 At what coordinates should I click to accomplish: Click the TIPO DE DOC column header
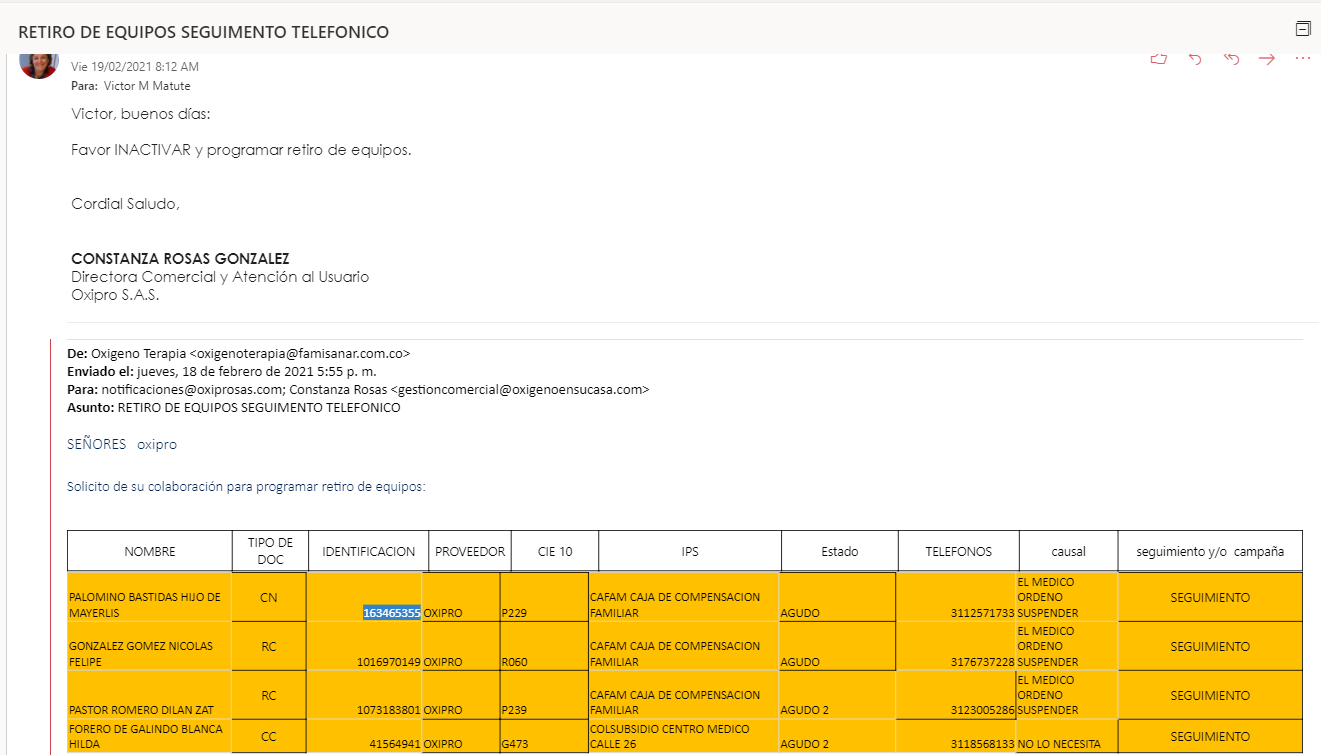270,551
